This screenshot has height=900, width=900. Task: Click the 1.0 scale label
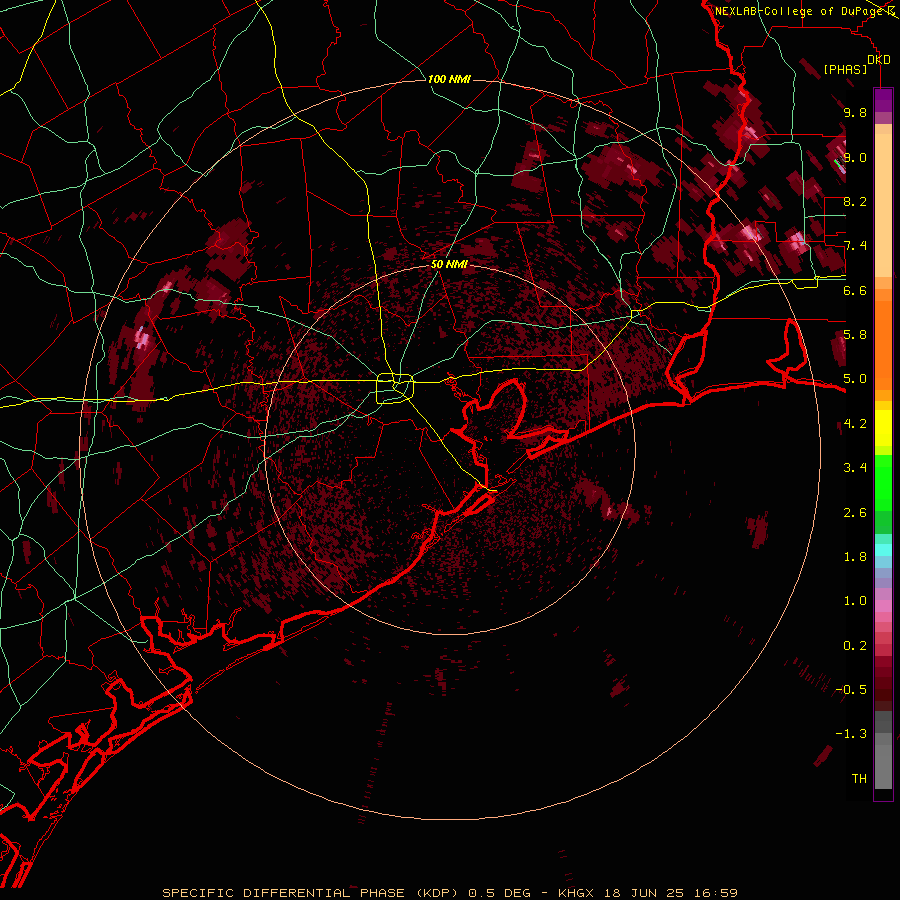click(x=855, y=601)
